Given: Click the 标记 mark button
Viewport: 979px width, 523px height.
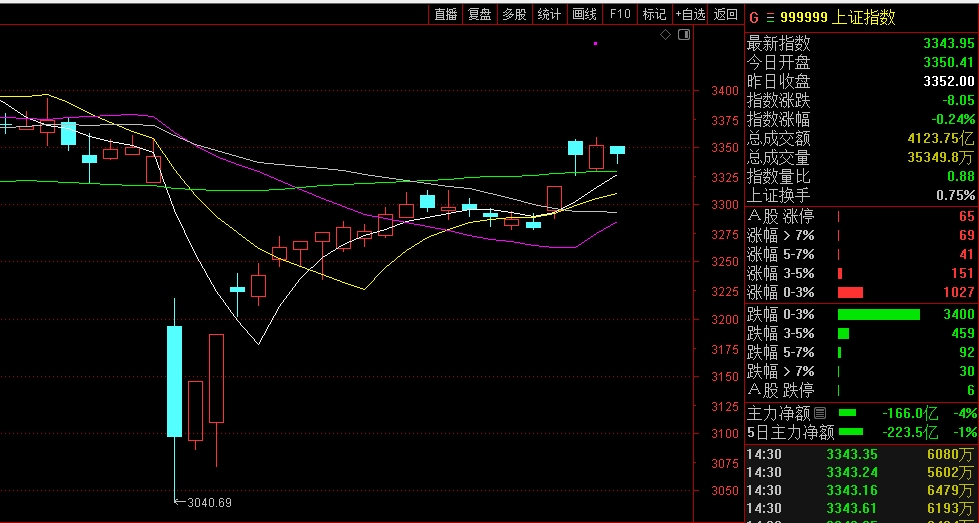Looking at the screenshot, I should click(x=654, y=14).
